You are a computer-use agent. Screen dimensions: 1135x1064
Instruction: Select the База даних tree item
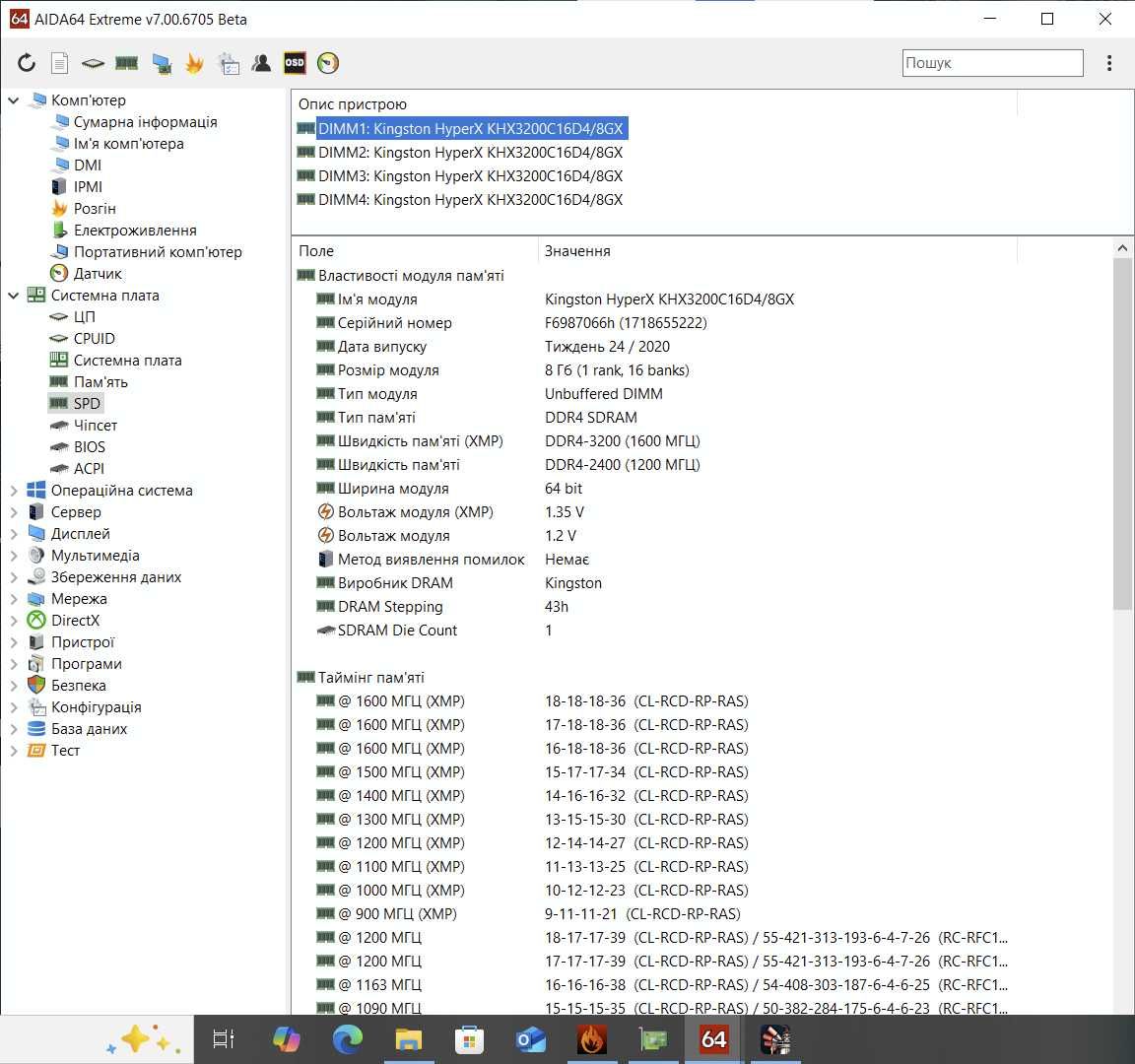coord(89,729)
